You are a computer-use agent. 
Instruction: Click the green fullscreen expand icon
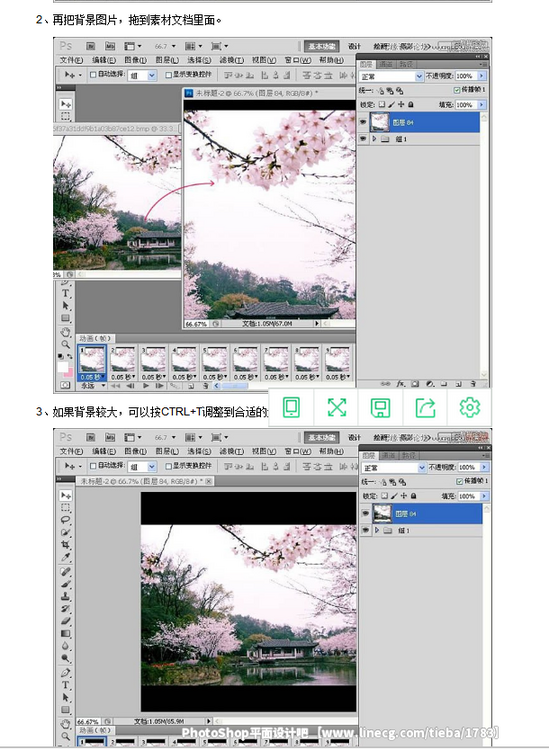pyautogui.click(x=337, y=408)
